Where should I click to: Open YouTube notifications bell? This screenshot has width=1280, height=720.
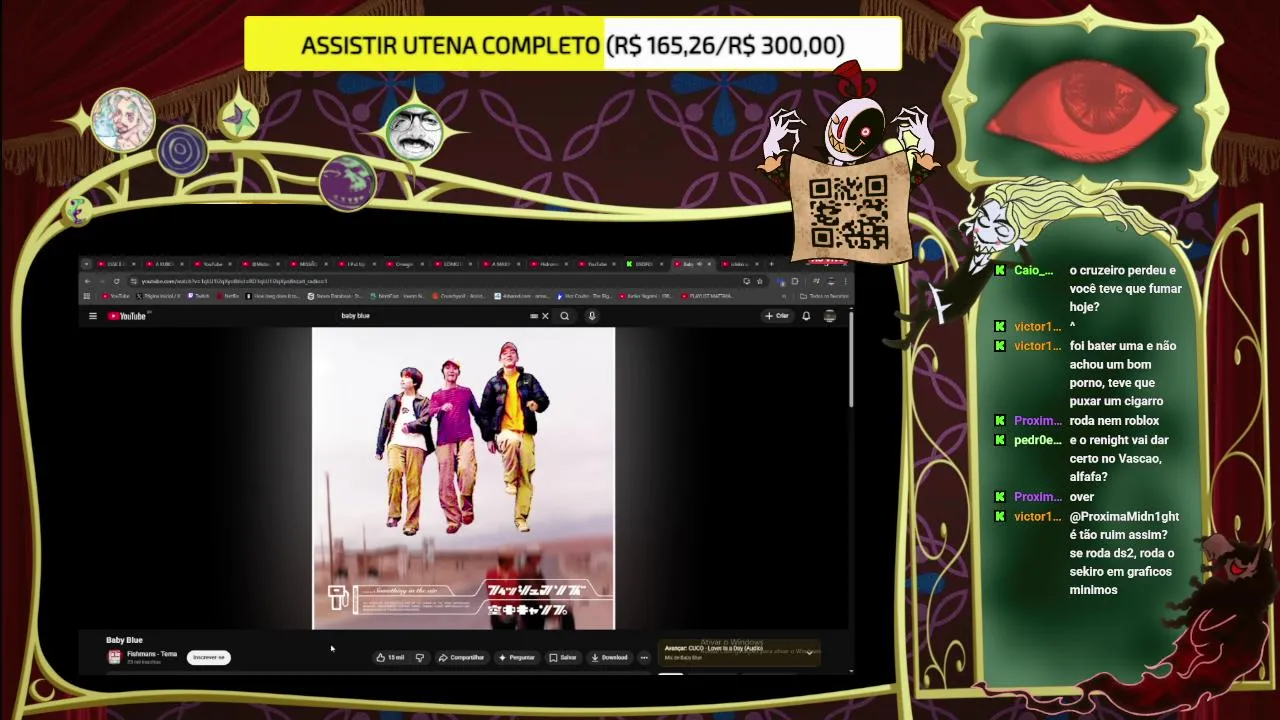(x=806, y=316)
